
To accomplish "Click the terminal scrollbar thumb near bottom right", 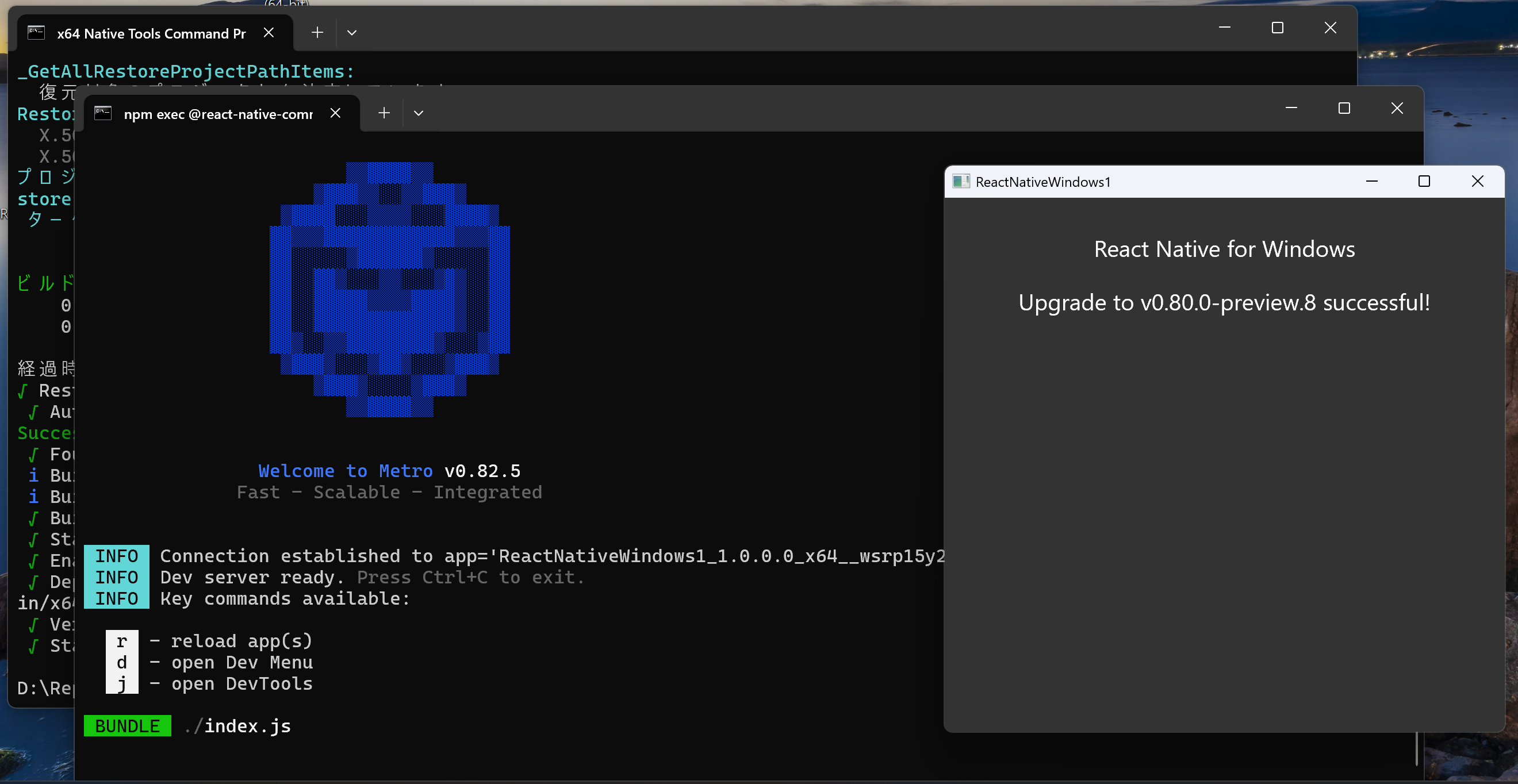I will [x=1416, y=748].
